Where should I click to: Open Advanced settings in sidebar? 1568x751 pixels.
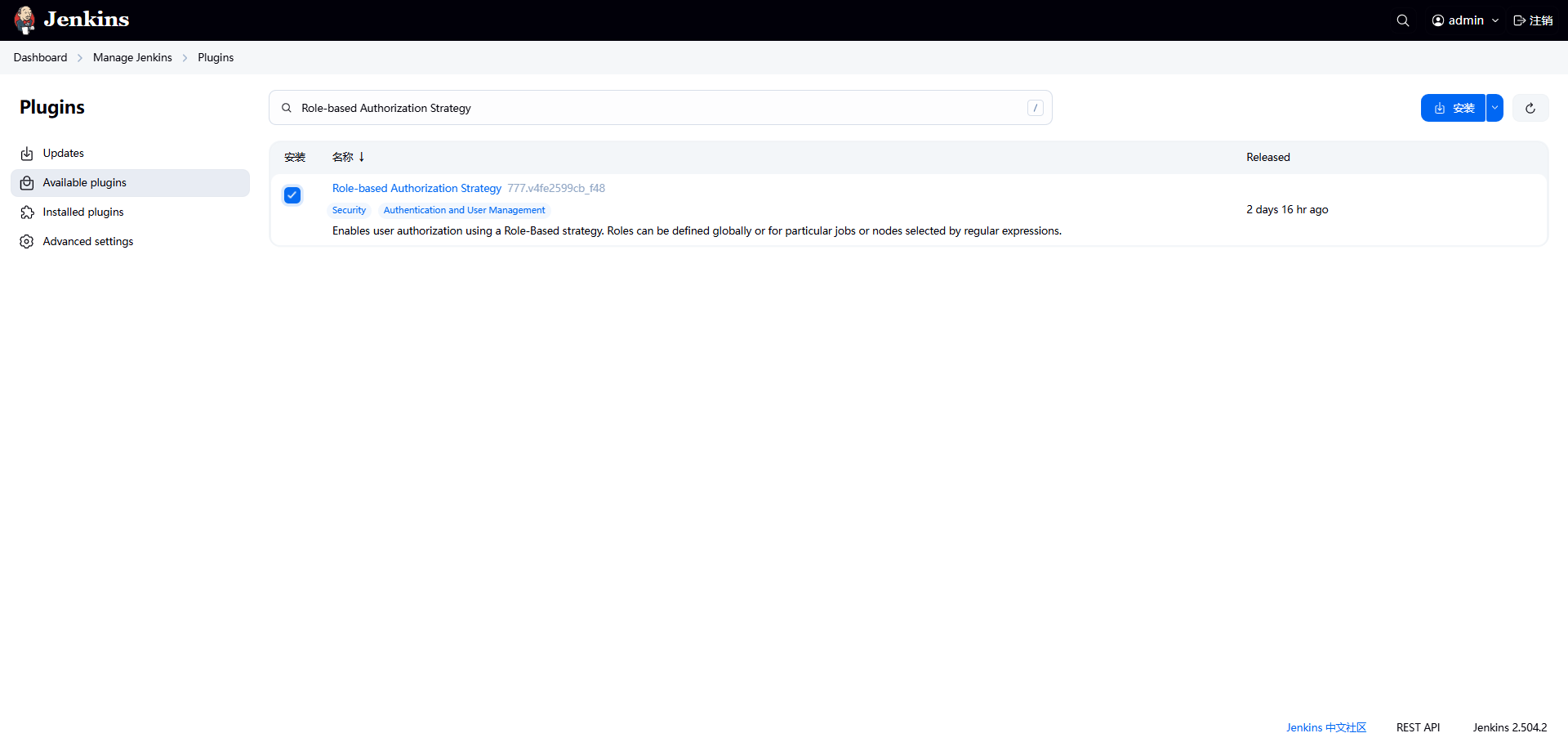88,242
